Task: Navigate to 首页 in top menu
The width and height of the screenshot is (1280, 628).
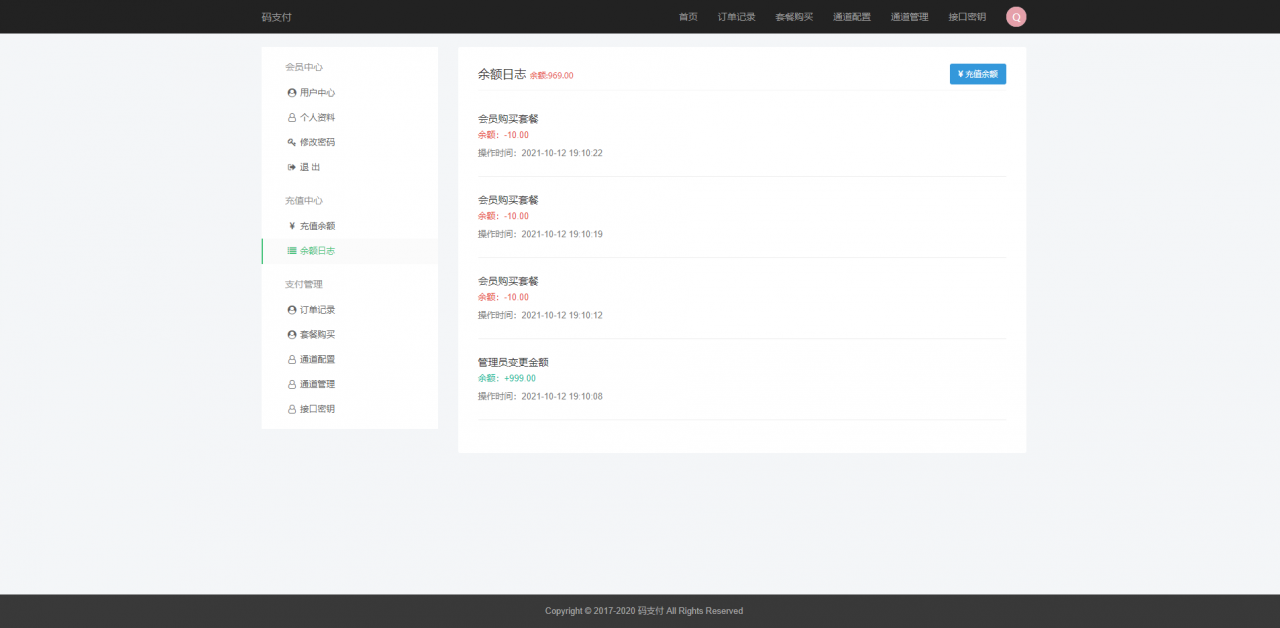Action: pos(687,16)
